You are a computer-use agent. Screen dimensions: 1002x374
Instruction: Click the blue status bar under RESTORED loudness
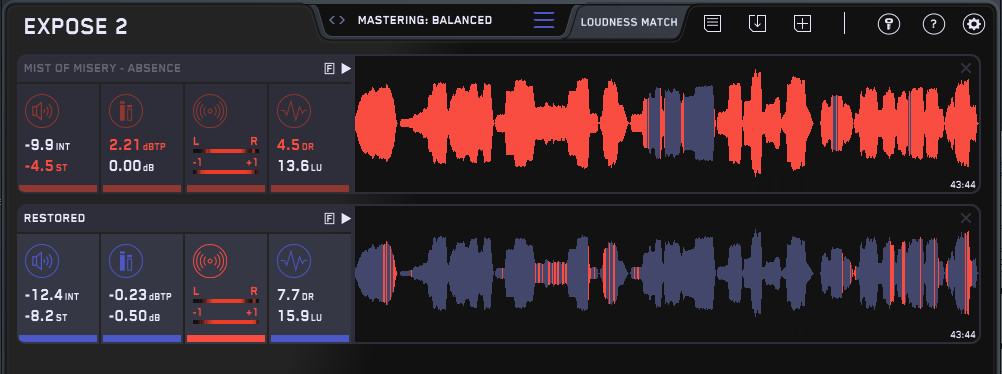[58, 338]
